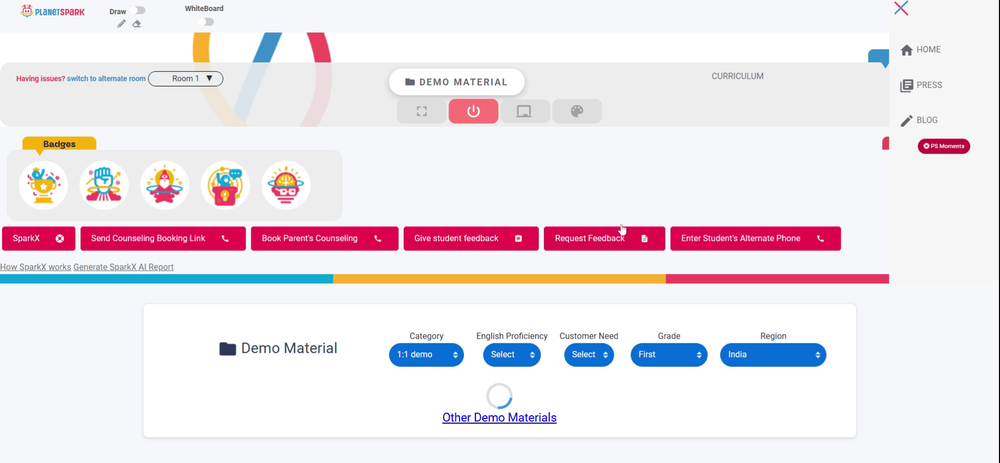
Task: Click the Demo Material folder icon in card
Action: (x=228, y=349)
